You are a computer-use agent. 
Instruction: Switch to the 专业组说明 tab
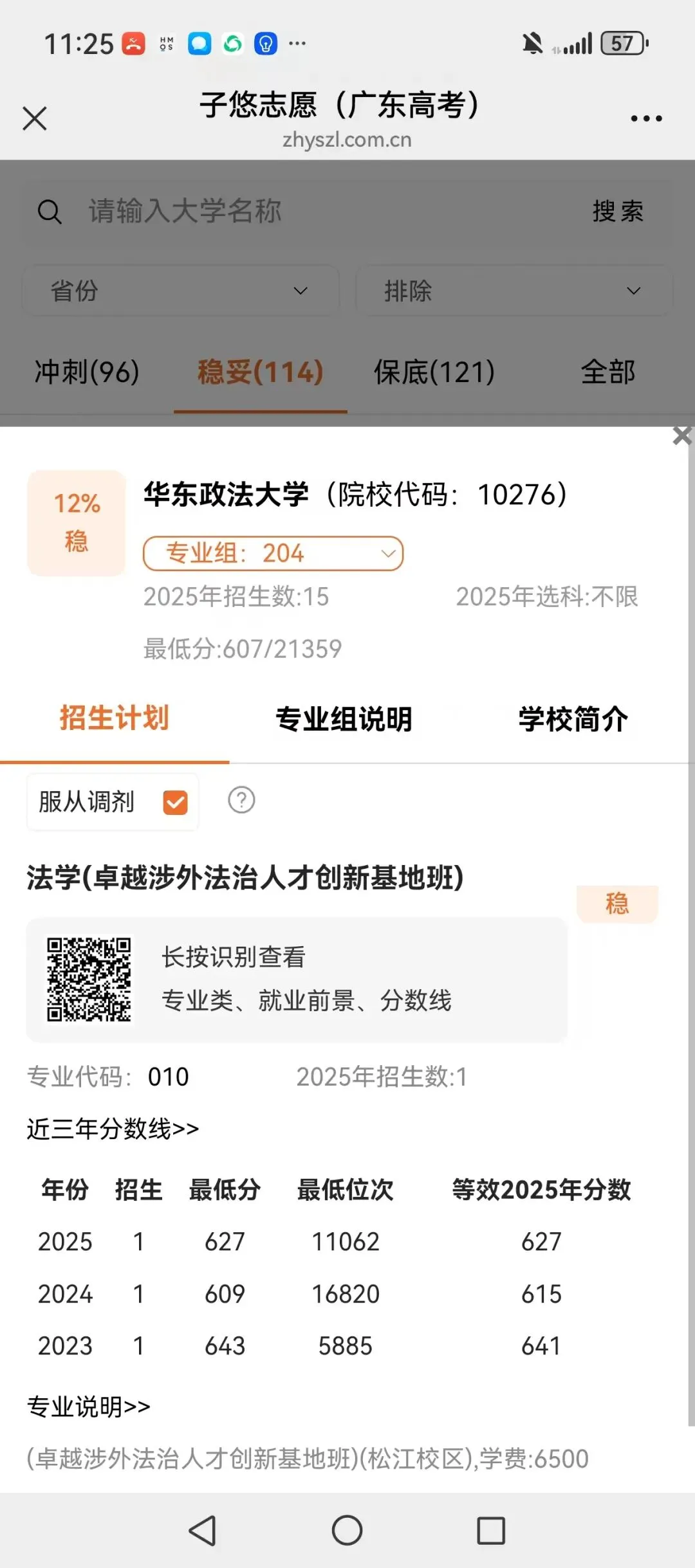(344, 719)
